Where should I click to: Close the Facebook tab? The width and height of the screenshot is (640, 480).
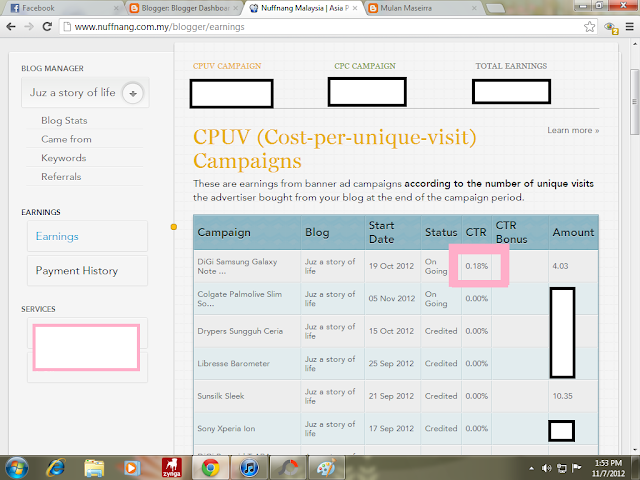116,8
